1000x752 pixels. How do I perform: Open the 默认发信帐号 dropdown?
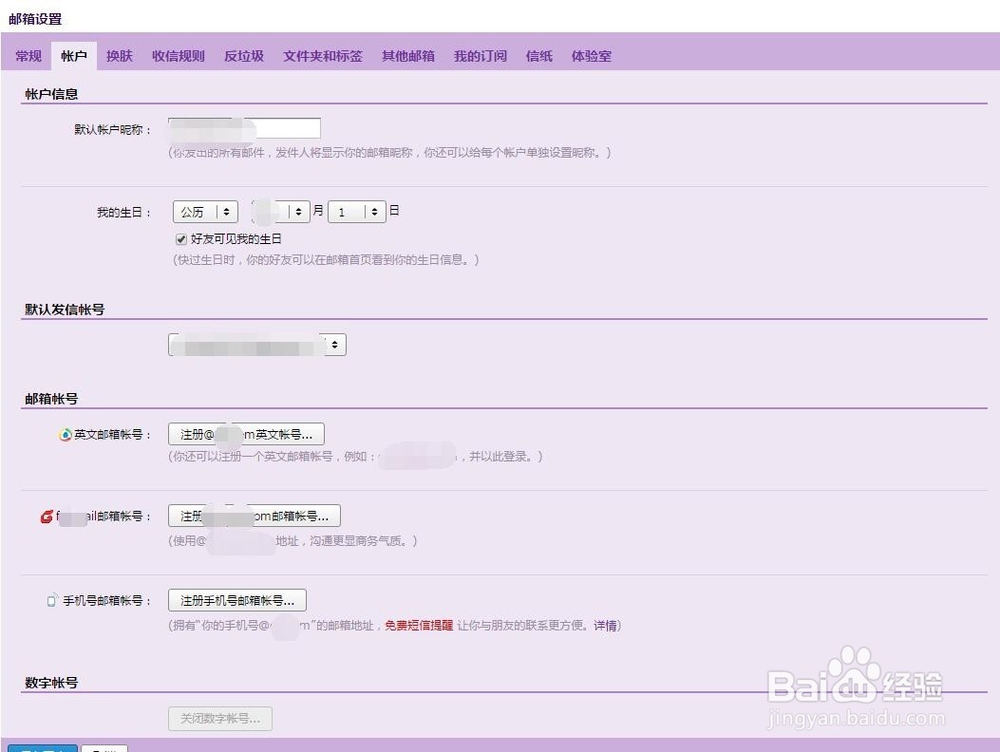click(257, 345)
